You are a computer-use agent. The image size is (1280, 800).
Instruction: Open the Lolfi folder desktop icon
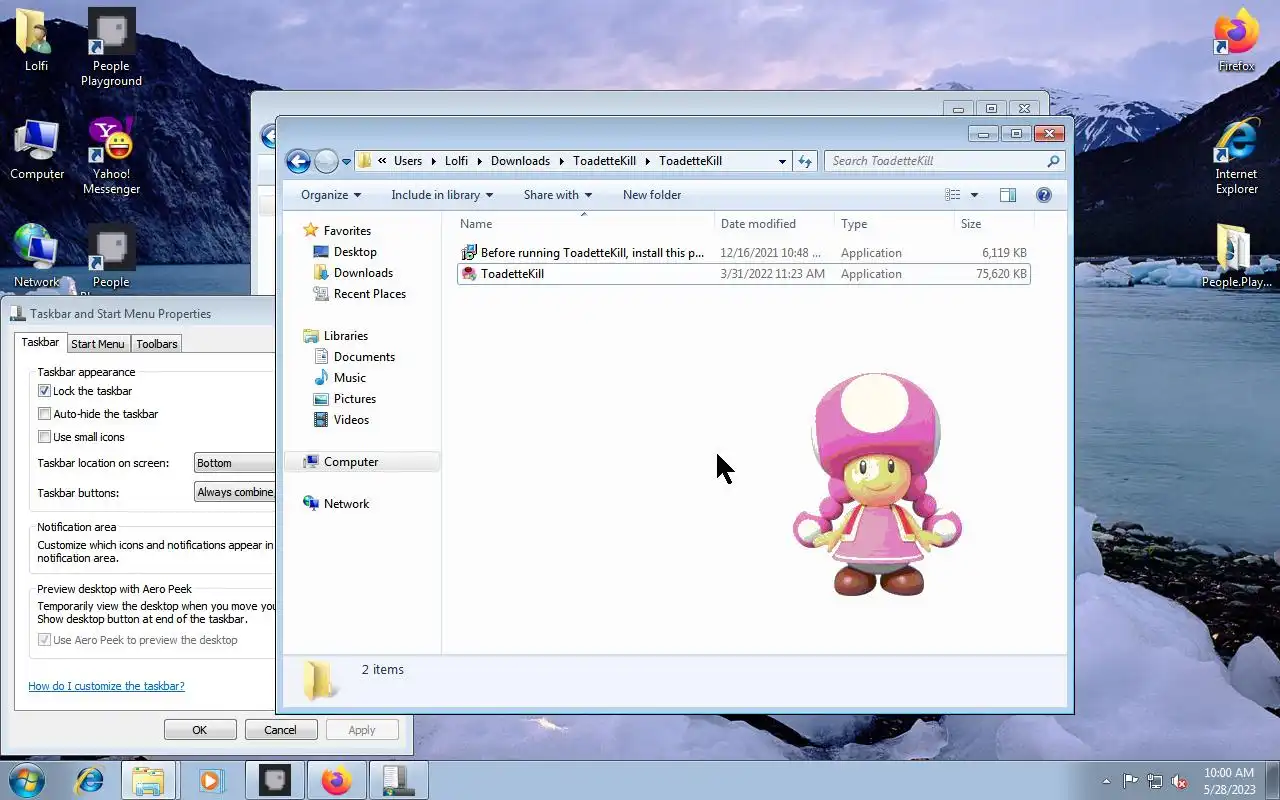click(x=36, y=40)
